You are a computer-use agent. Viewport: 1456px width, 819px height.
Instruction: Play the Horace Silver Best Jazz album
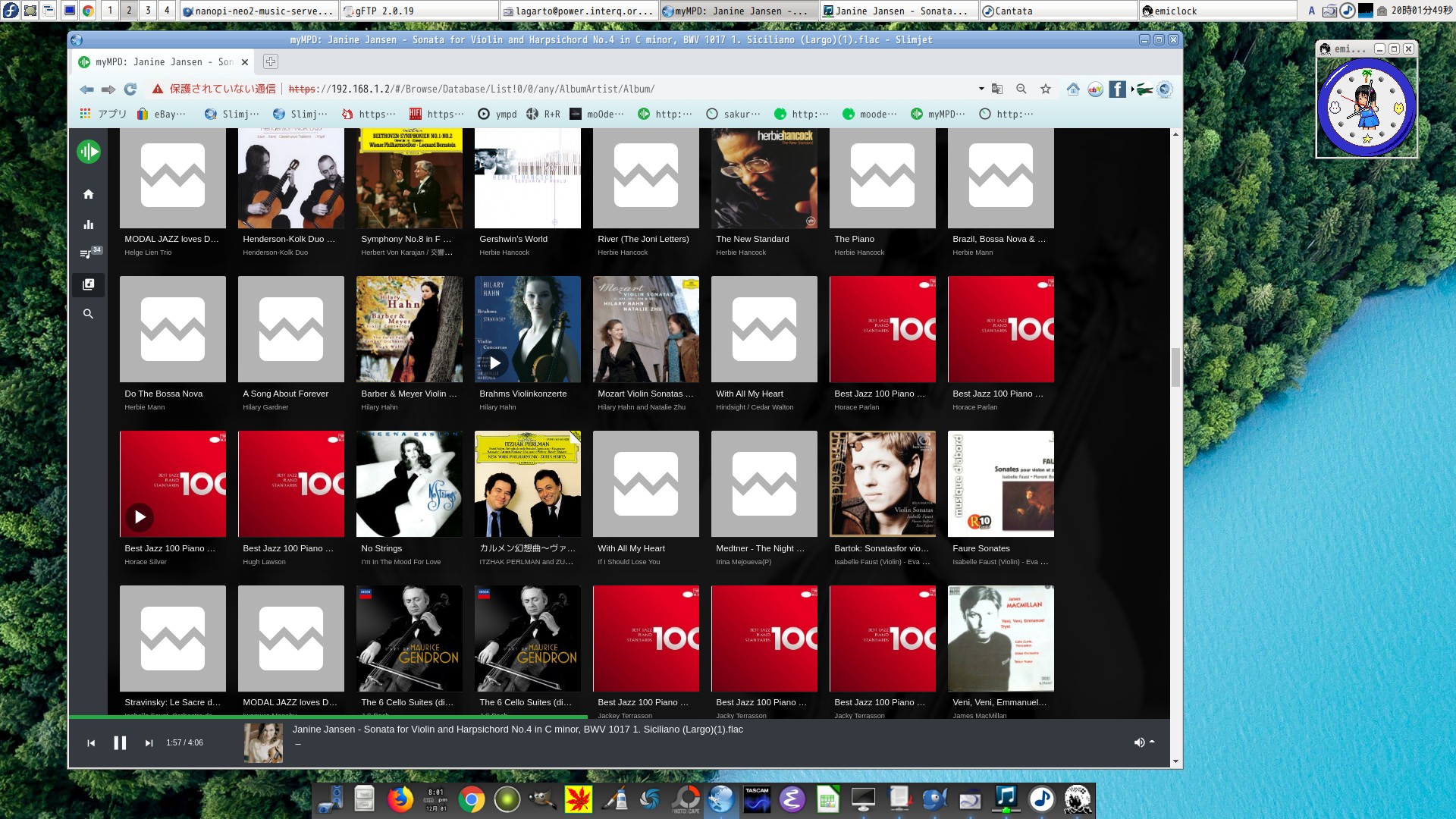(140, 517)
